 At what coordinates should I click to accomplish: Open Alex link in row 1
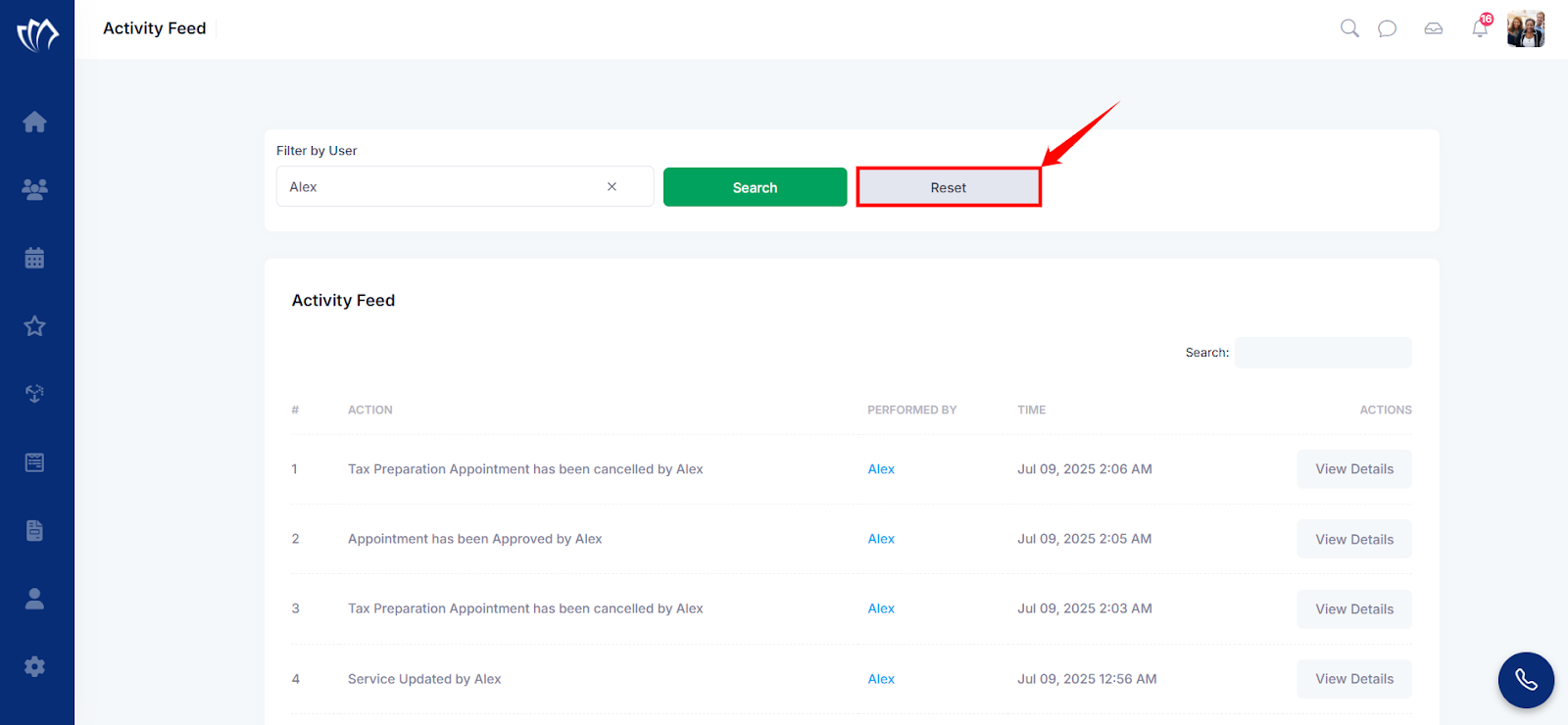point(881,469)
